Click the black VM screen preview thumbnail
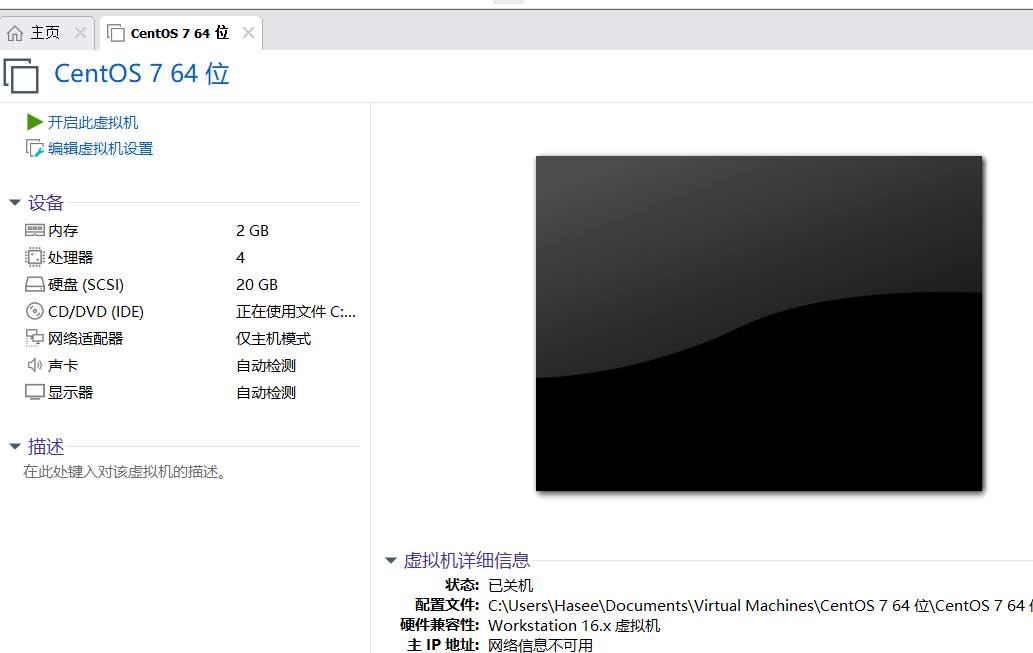 (x=759, y=324)
